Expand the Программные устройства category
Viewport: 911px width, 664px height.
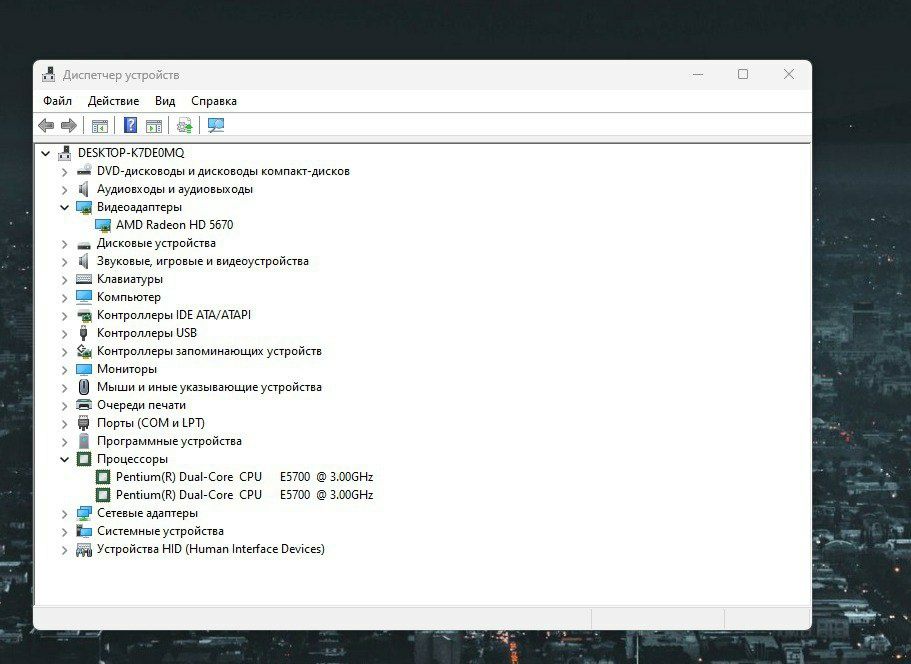click(x=64, y=442)
